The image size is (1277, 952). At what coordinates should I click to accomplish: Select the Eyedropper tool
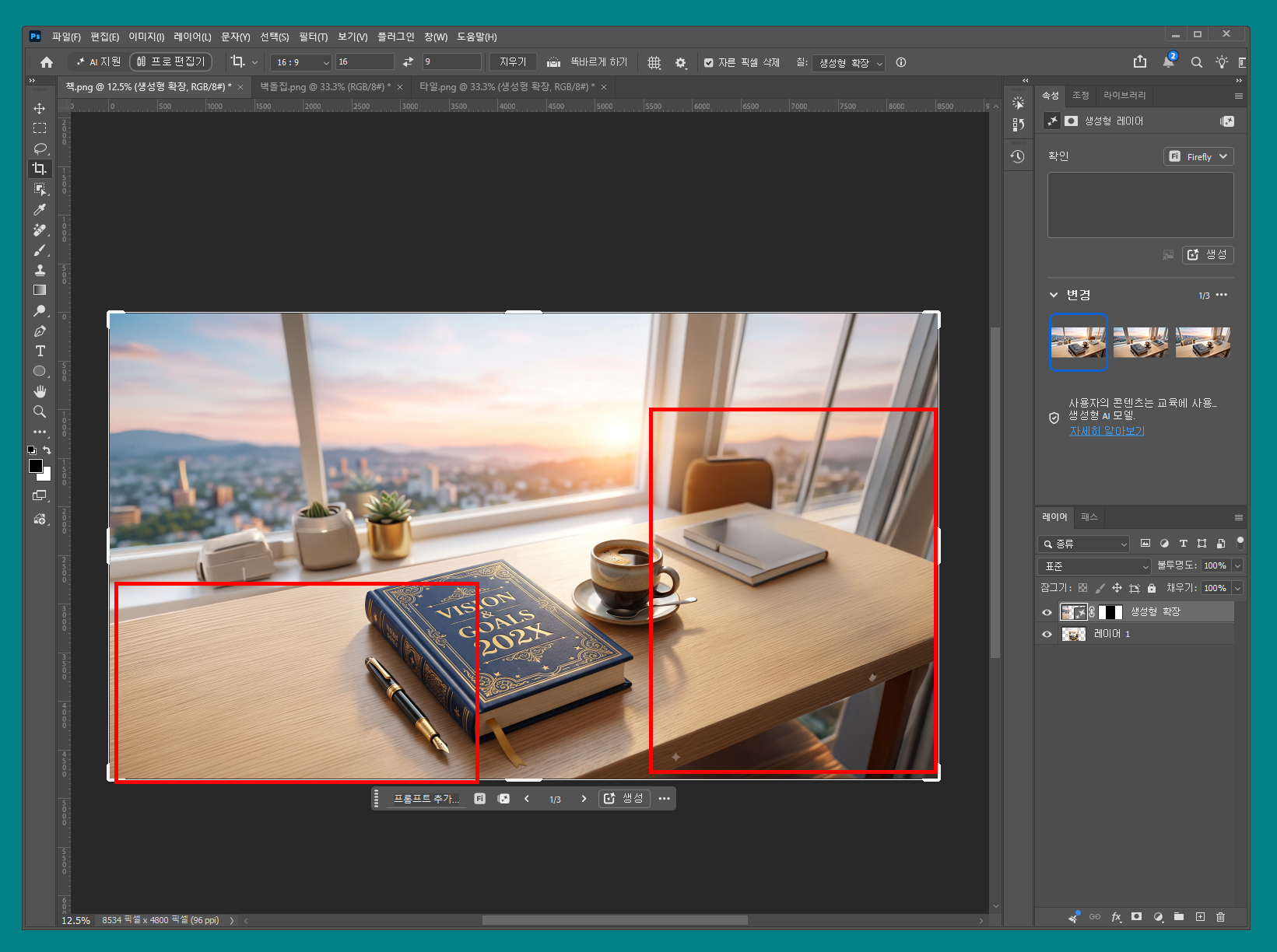click(40, 209)
